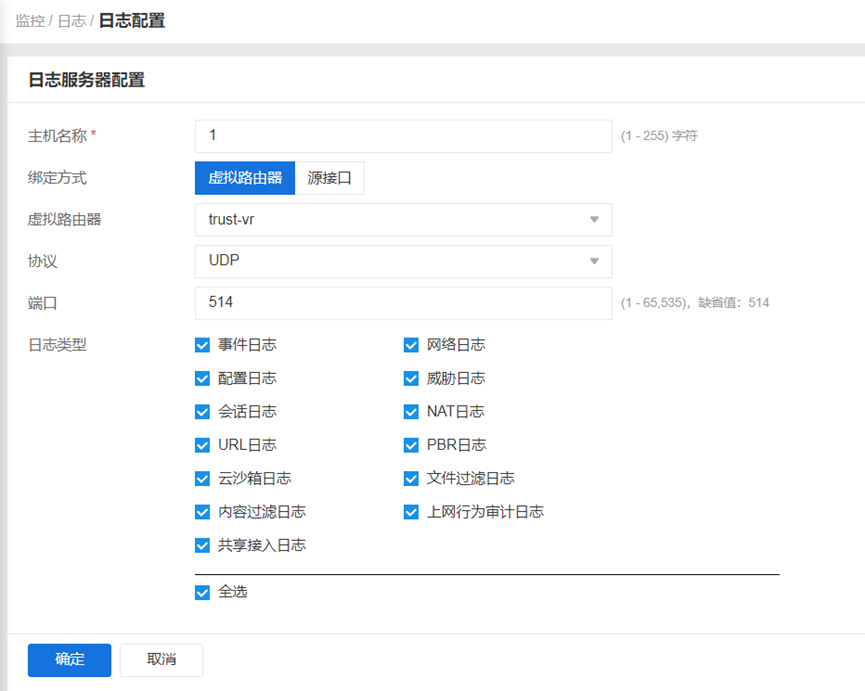865x691 pixels.
Task: Toggle the 会话日志 checkbox
Action: (202, 412)
